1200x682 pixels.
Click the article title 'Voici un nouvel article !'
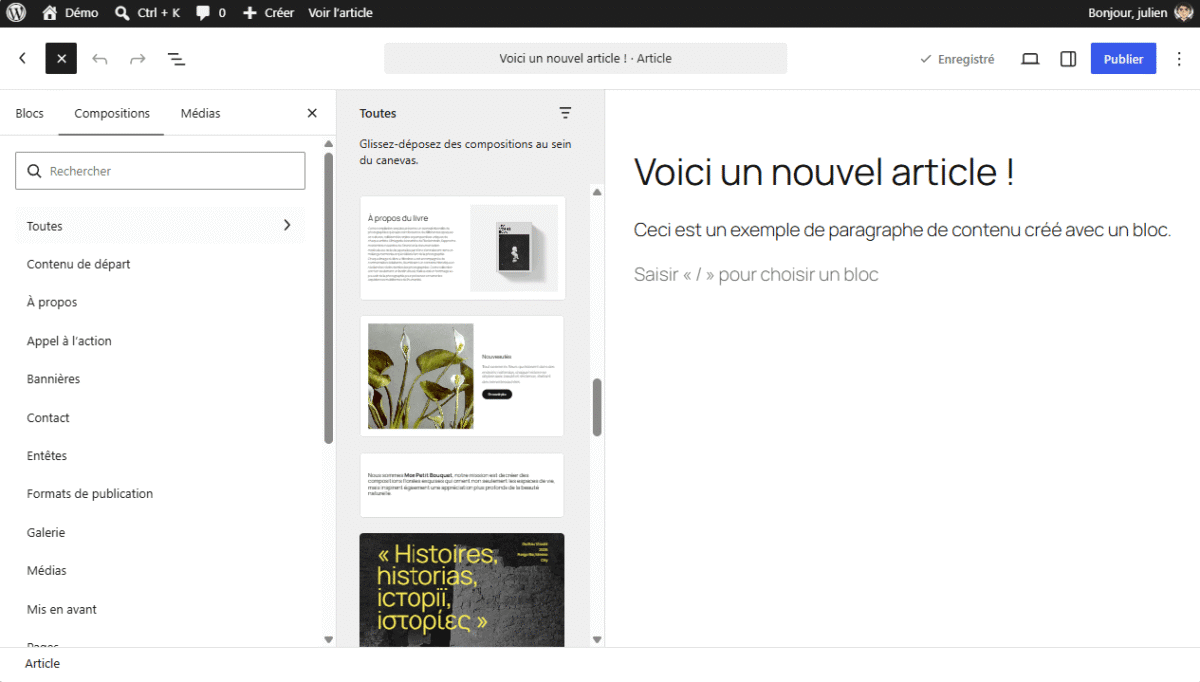824,172
